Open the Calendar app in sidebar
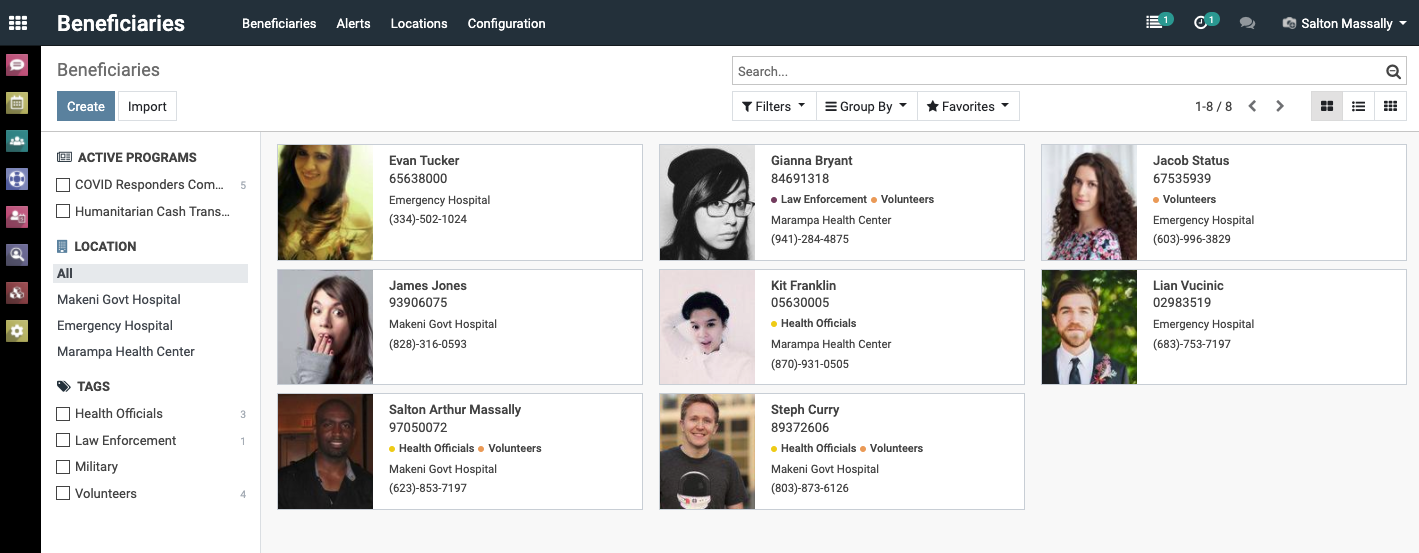1419x553 pixels. point(17,103)
